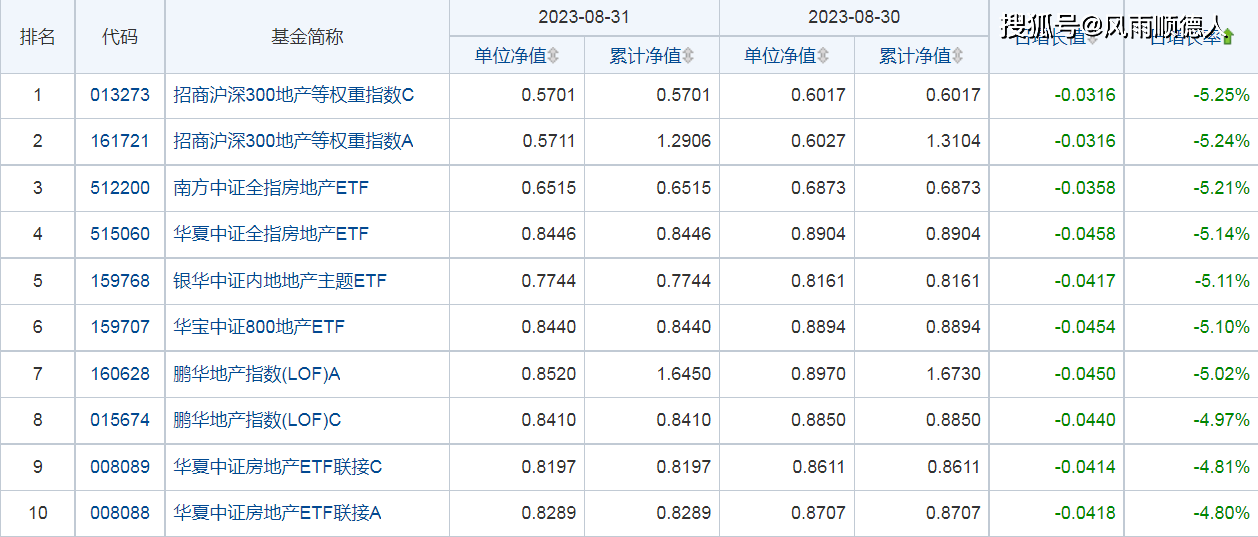Click sort icon beside 2023-08-31 单位净值
This screenshot has height=537, width=1258.
click(553, 56)
